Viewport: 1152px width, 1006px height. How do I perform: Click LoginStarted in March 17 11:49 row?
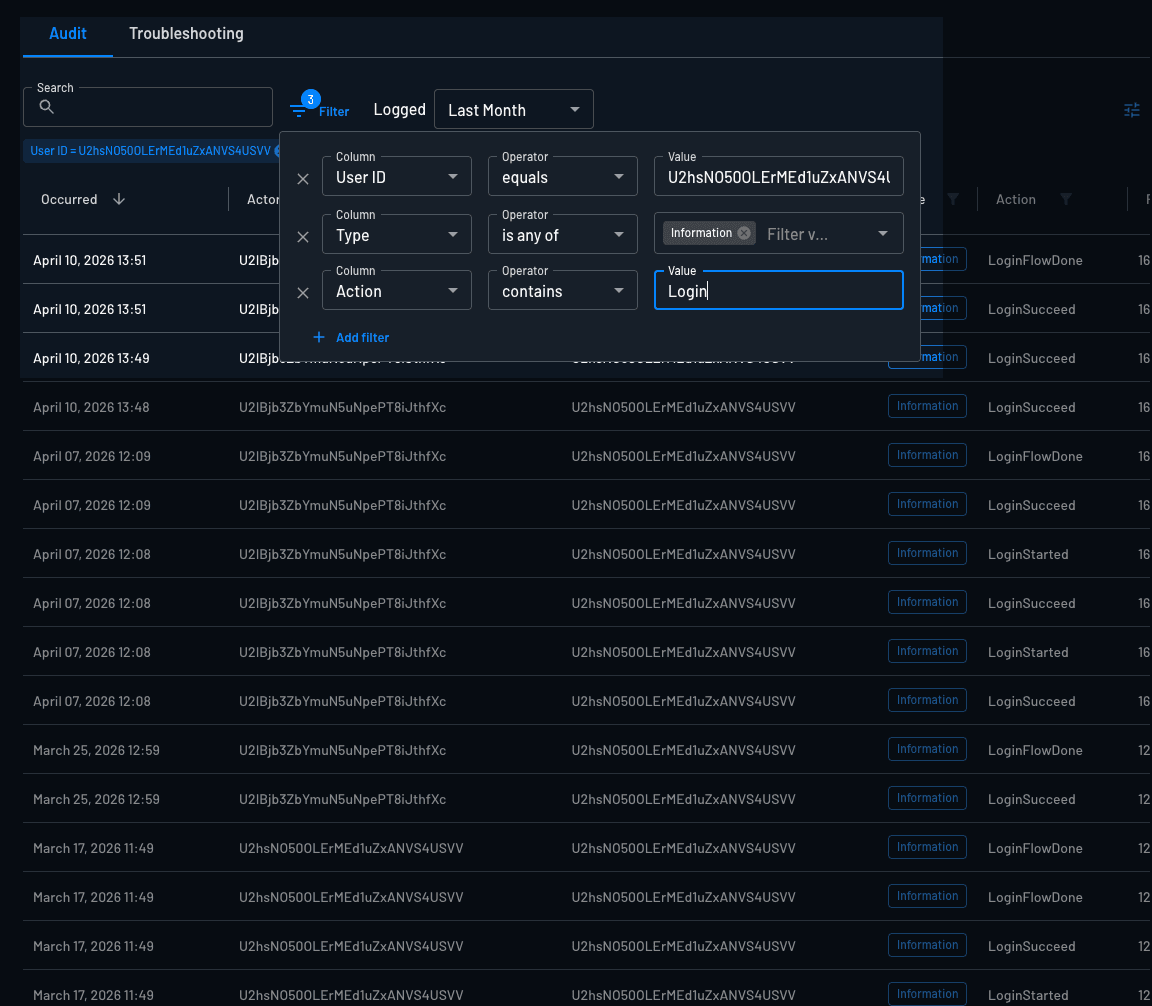click(1028, 995)
